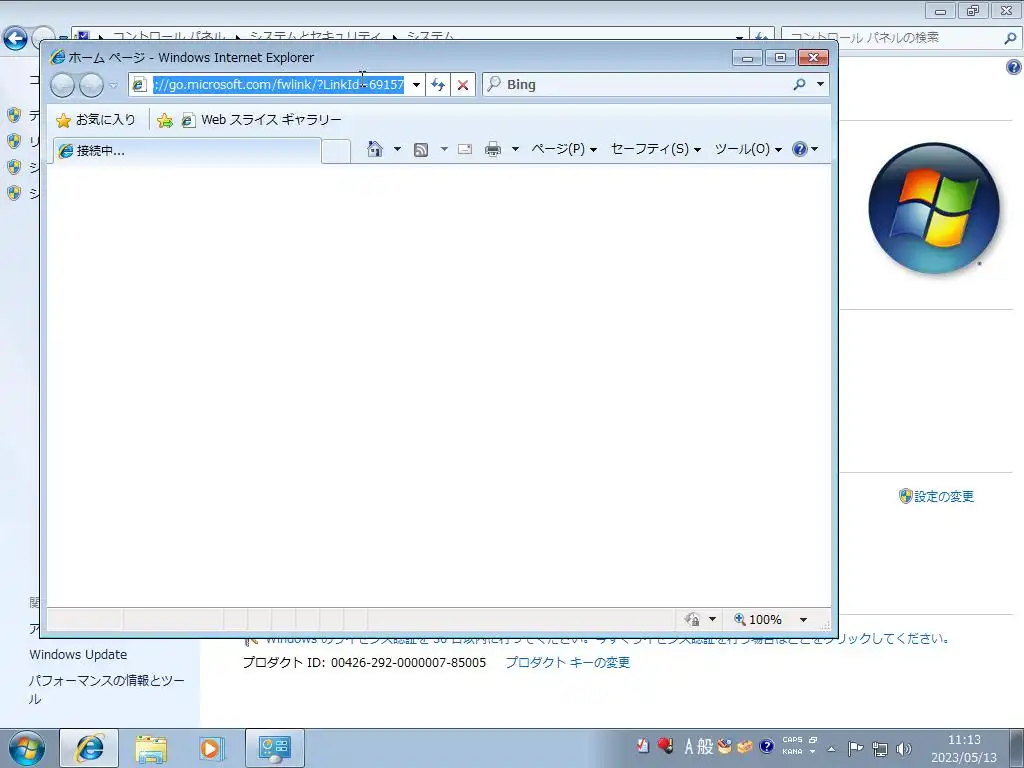The height and width of the screenshot is (768, 1024).
Task: Open the ツール(O) menu
Action: point(748,149)
